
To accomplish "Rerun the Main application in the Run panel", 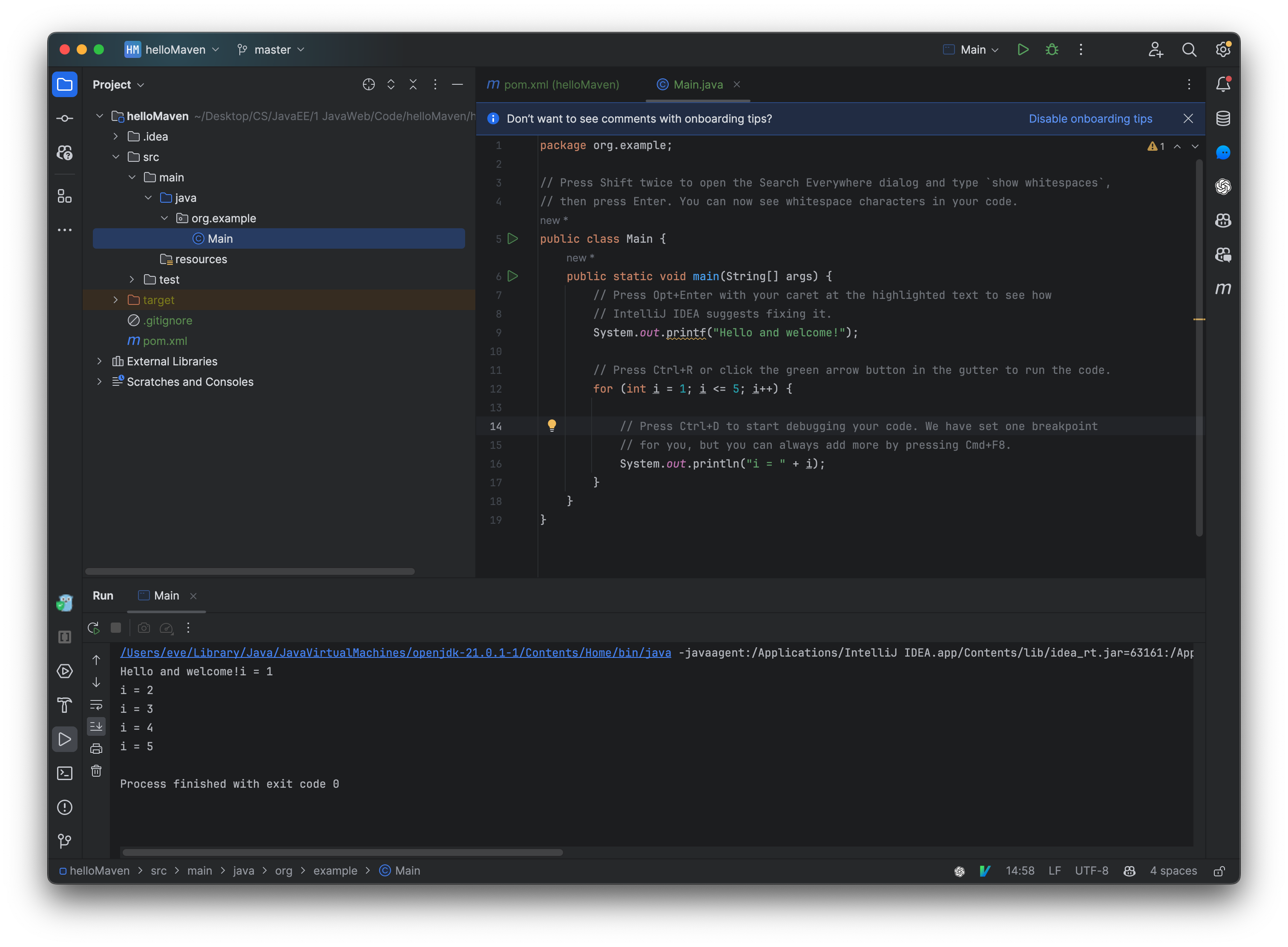I will pos(93,628).
